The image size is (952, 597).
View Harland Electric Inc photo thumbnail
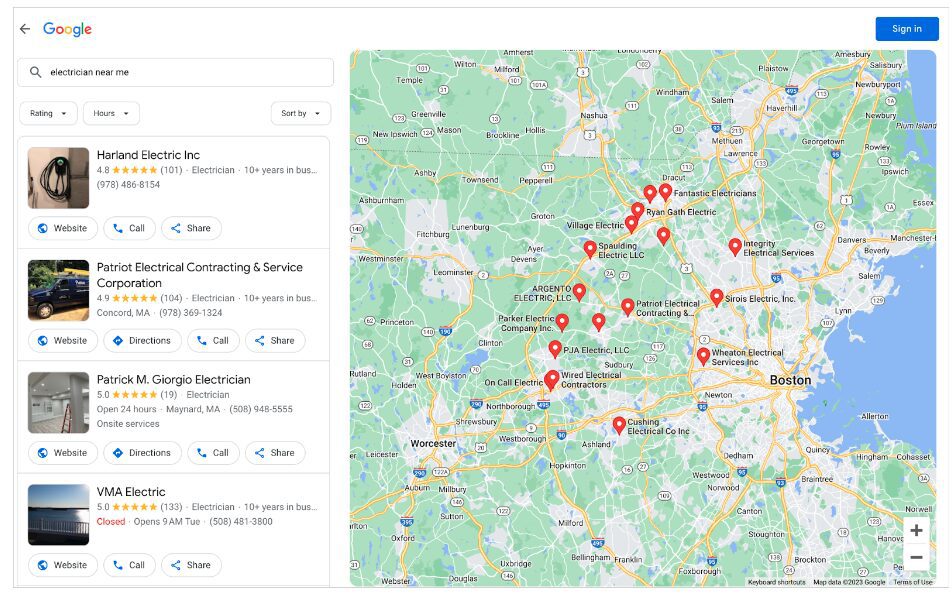point(58,178)
